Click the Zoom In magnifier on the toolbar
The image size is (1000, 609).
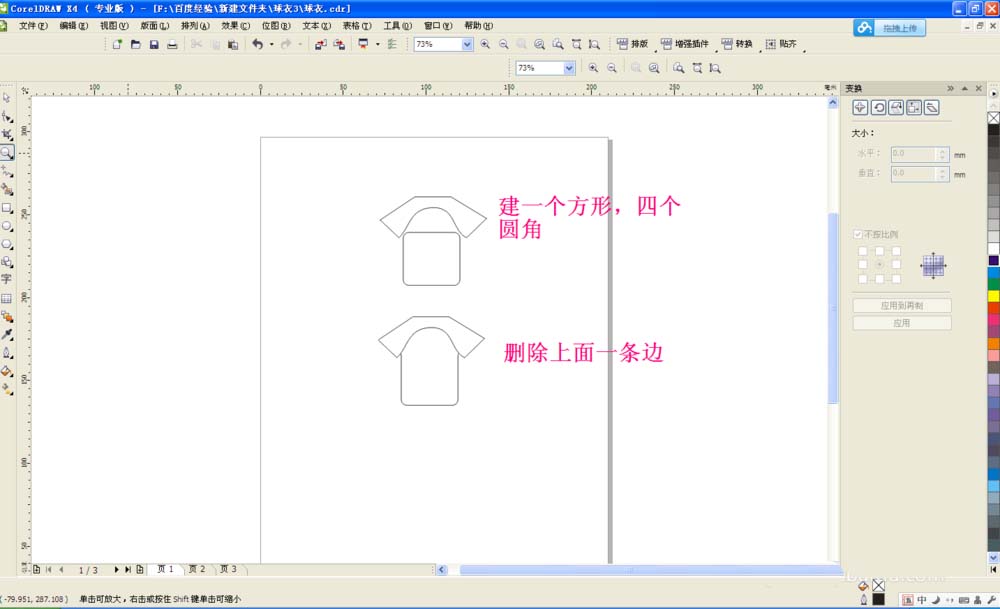tap(487, 44)
